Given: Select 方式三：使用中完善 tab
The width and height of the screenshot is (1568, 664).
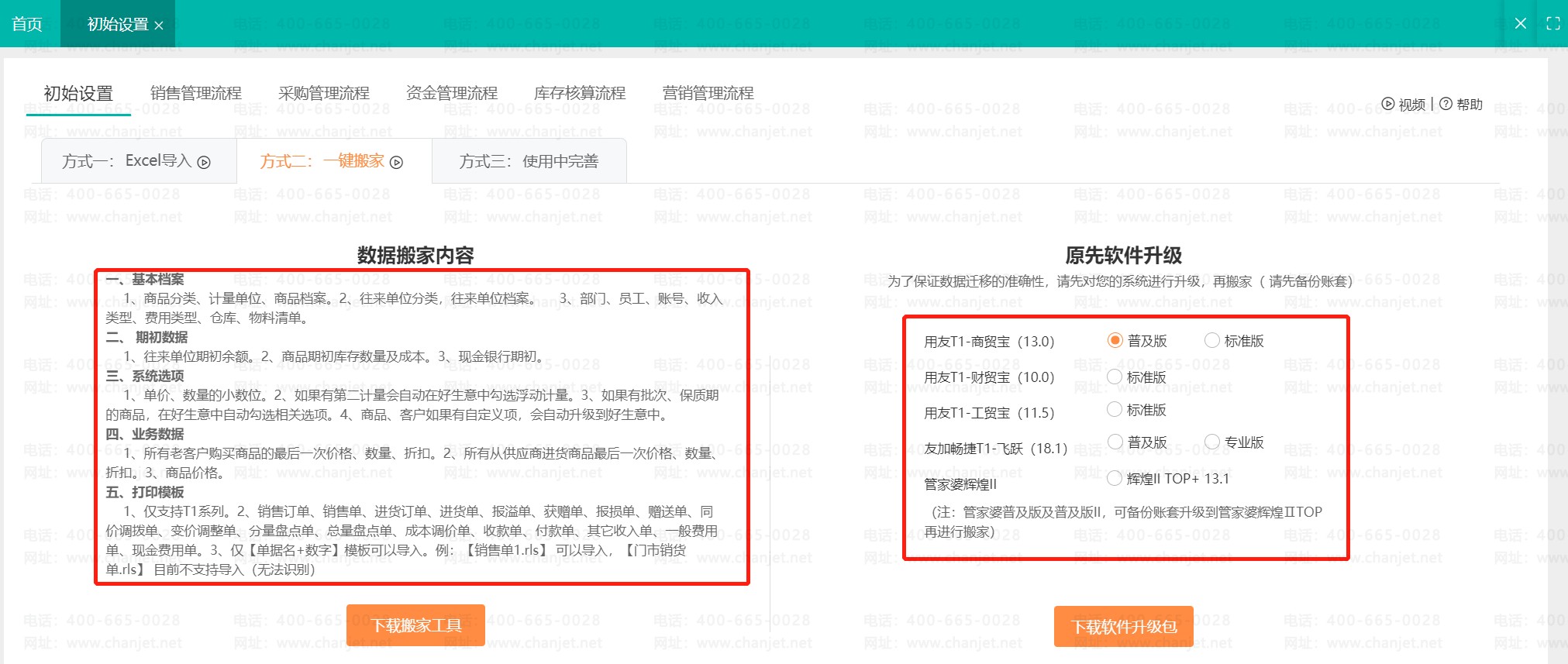Looking at the screenshot, I should 529,161.
